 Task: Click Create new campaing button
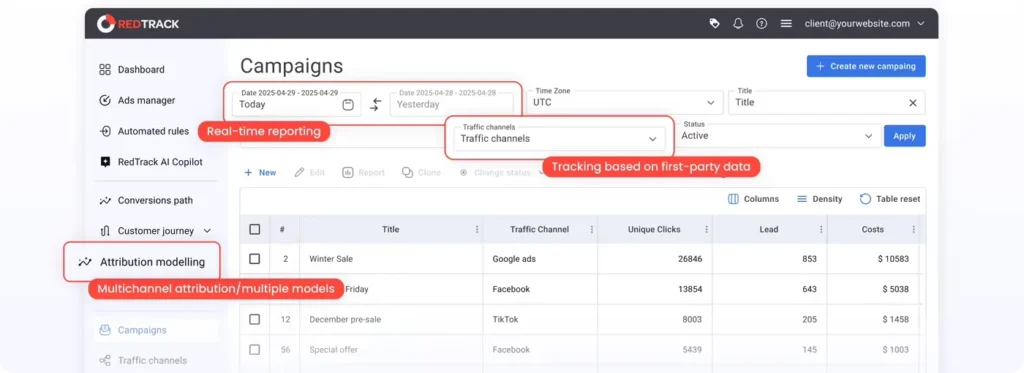pyautogui.click(x=866, y=66)
